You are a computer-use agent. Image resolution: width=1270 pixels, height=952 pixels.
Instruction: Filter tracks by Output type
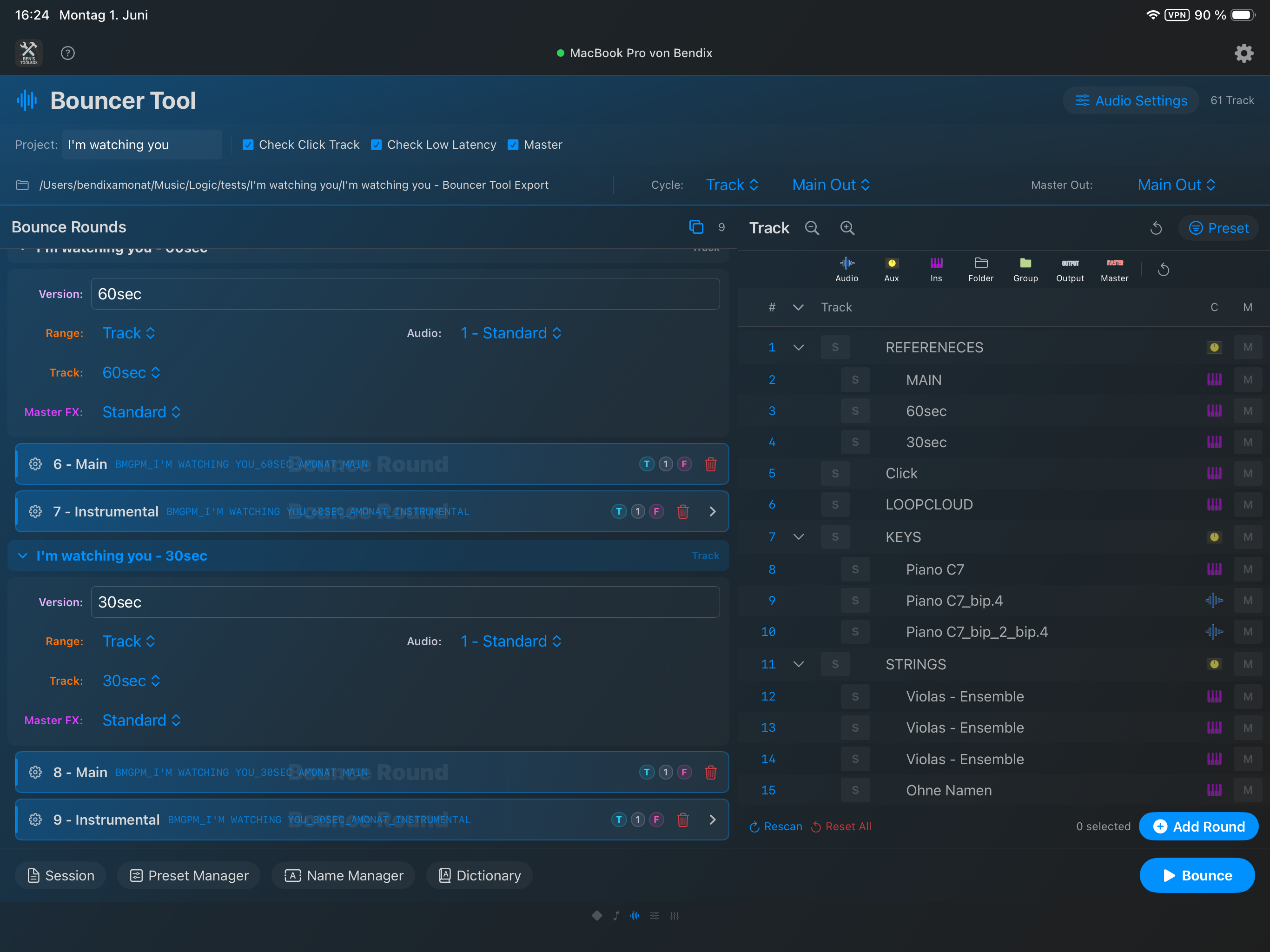coord(1070,269)
